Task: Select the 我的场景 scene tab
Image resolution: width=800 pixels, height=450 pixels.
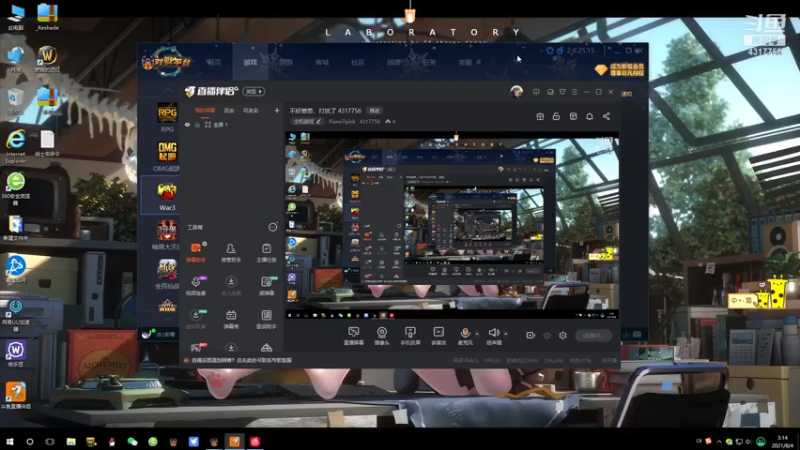Action: (205, 110)
